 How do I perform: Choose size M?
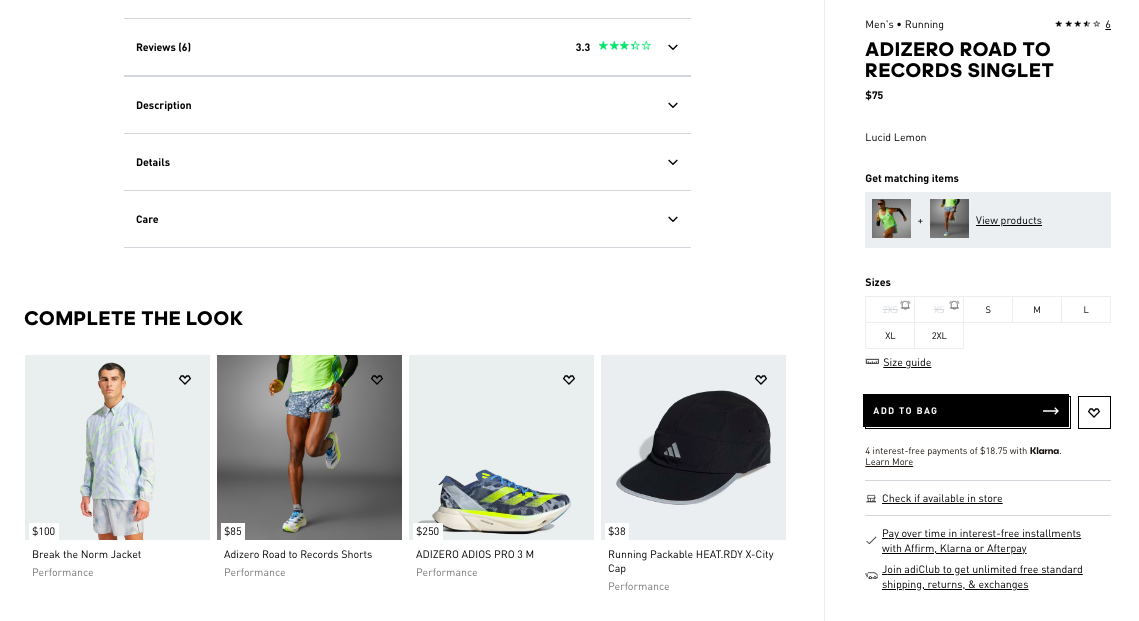(x=1037, y=309)
